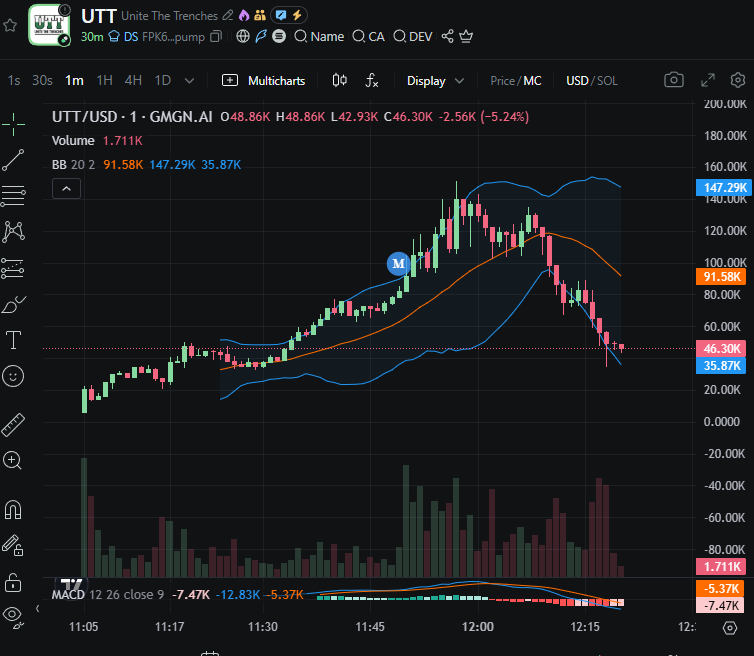
Task: Collapse the MACD pane with the left arrow
Action: pos(38,609)
